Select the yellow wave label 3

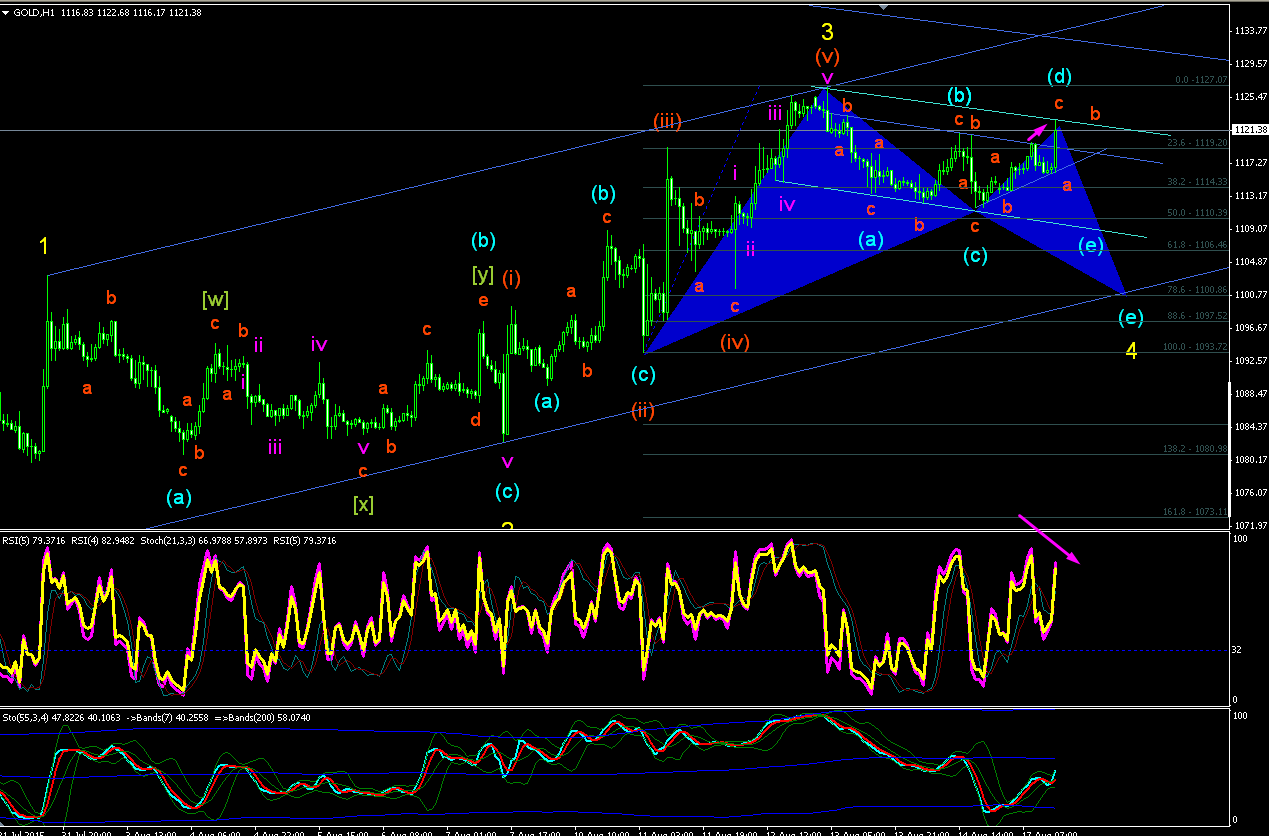pos(826,32)
